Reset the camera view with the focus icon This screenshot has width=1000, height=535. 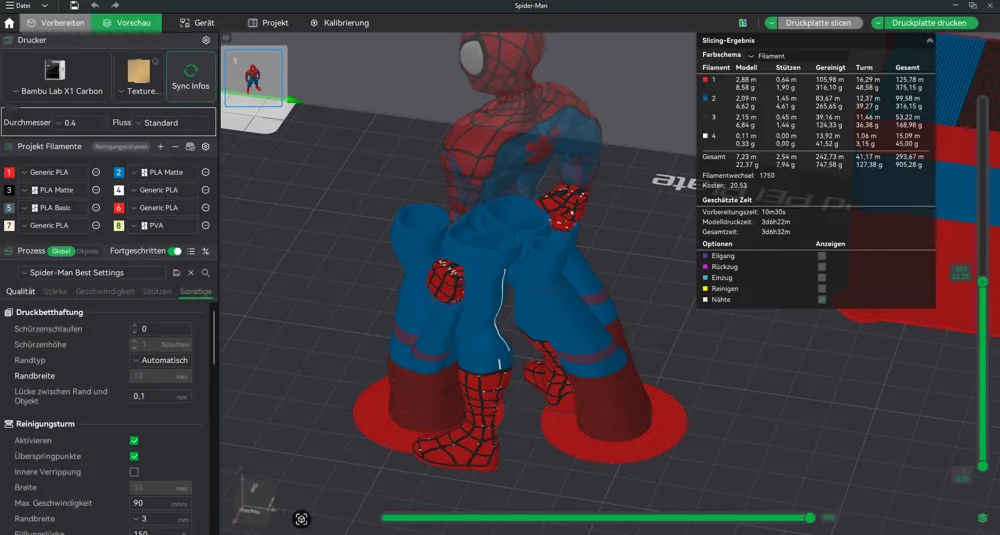301,519
